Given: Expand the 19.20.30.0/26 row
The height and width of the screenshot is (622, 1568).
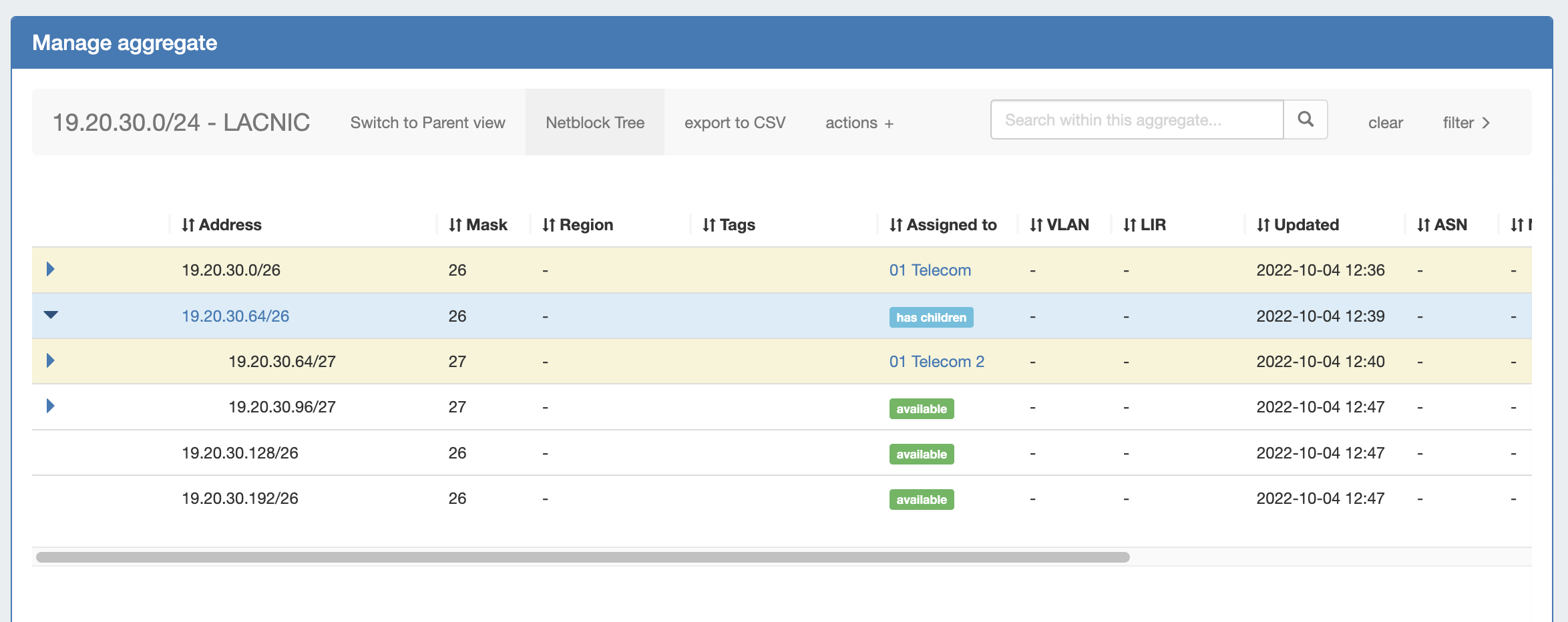Looking at the screenshot, I should point(50,270).
